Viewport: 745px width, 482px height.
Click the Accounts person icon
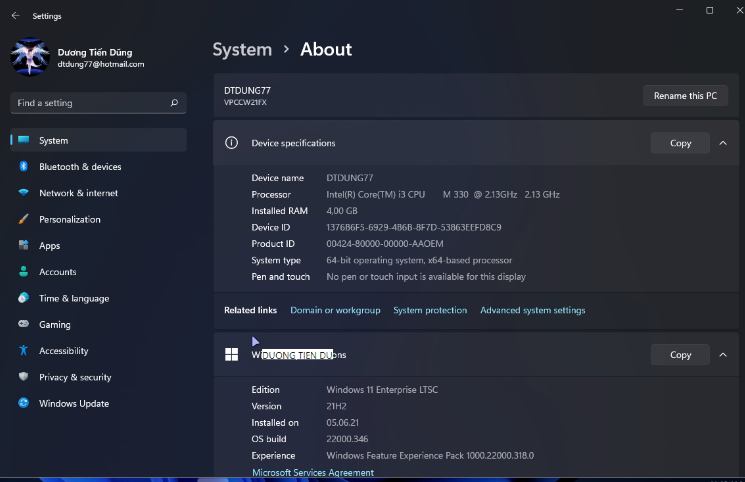point(23,271)
